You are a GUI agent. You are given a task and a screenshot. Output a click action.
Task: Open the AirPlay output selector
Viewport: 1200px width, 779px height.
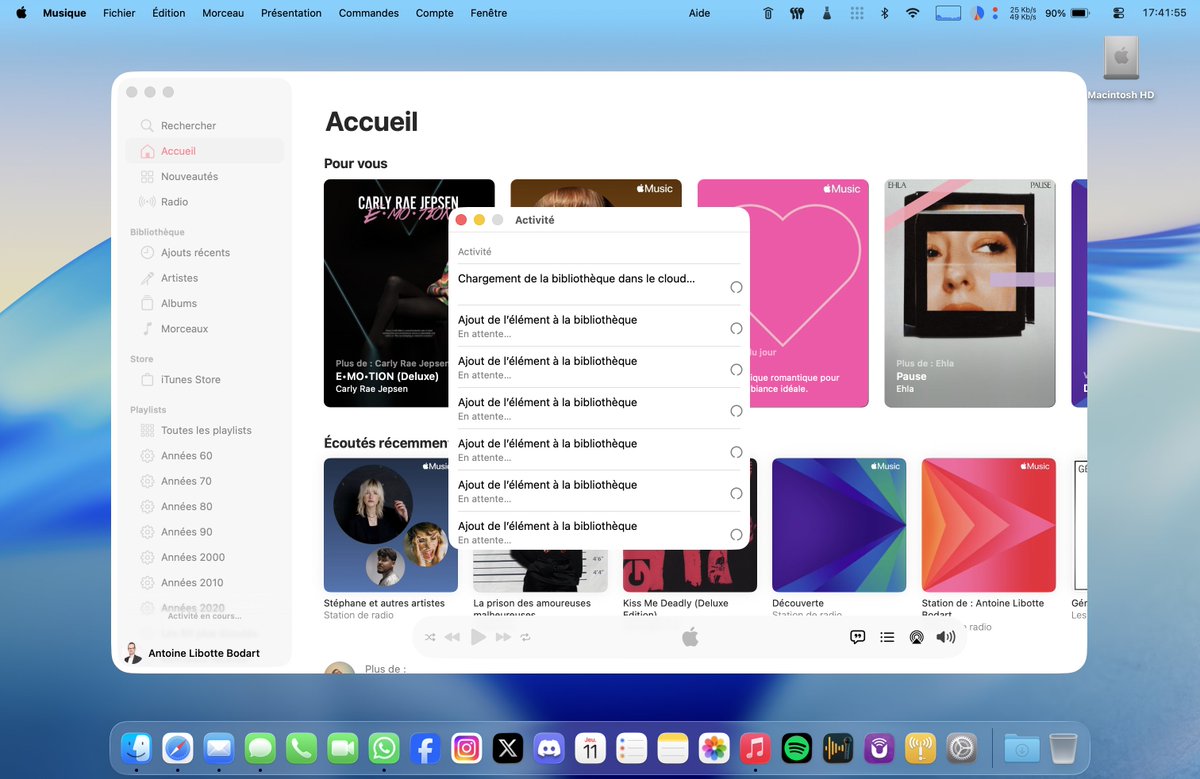(x=916, y=637)
